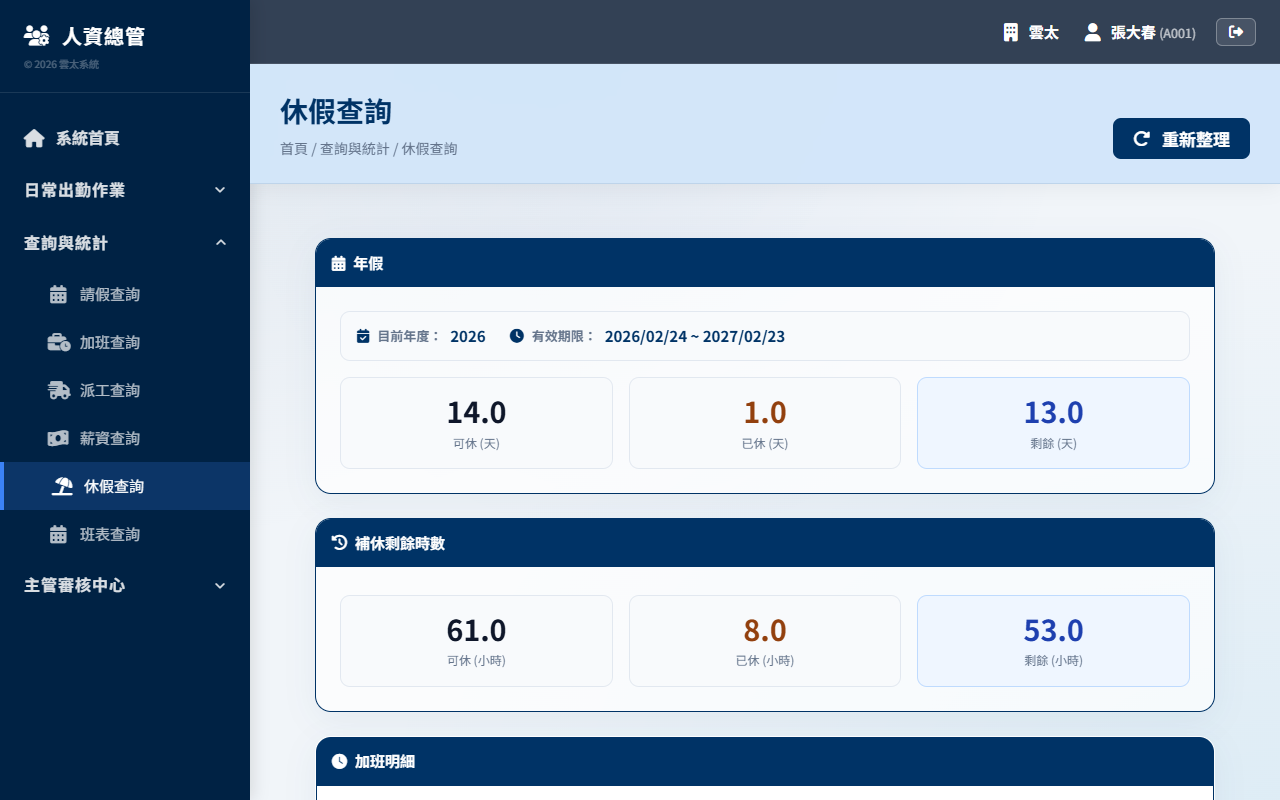Open 系統首頁 menu item
1280x800 pixels.
tap(125, 138)
